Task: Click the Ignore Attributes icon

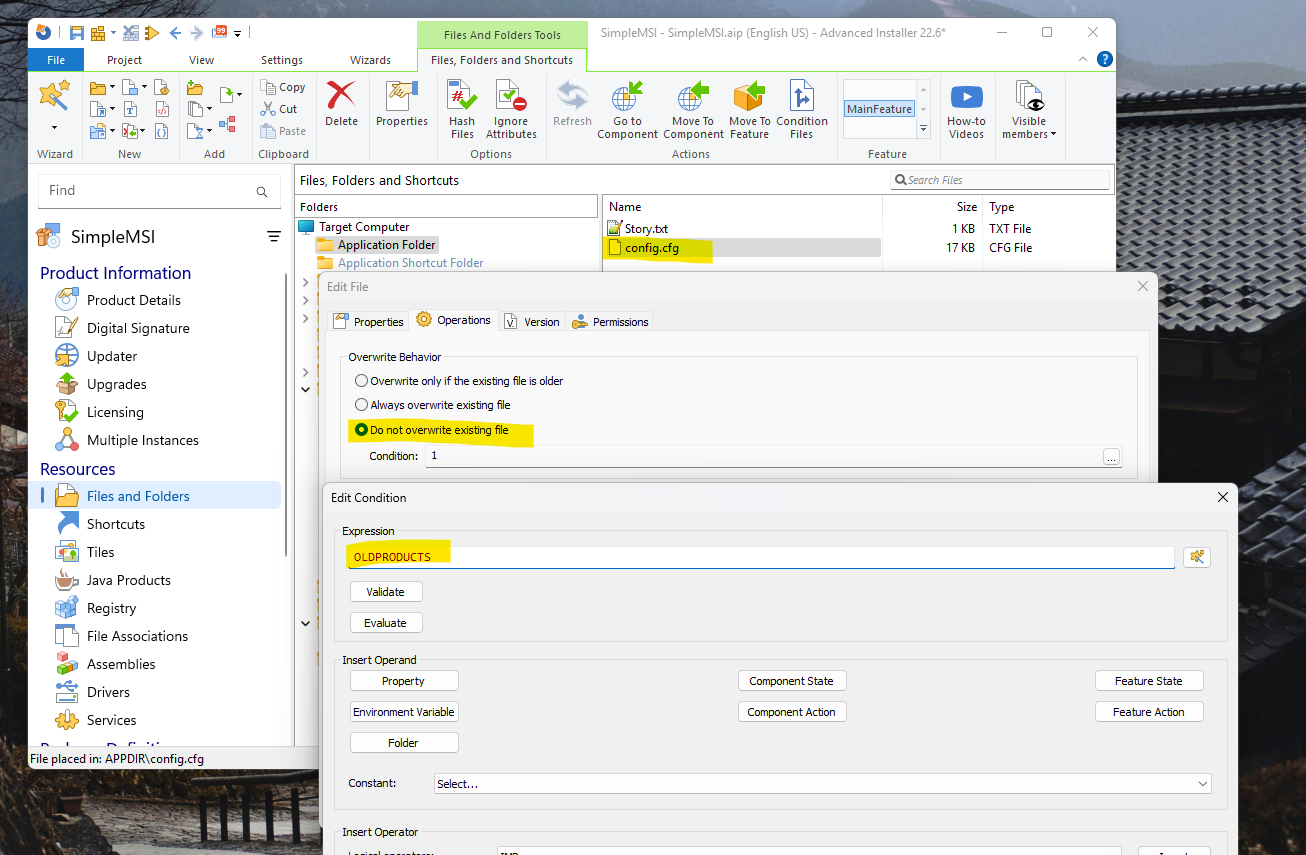Action: coord(511,110)
